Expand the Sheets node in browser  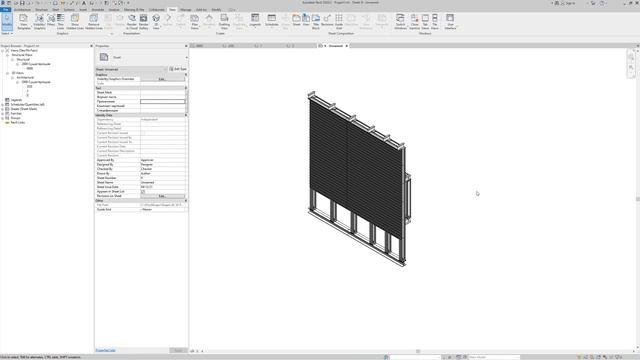pos(2,109)
